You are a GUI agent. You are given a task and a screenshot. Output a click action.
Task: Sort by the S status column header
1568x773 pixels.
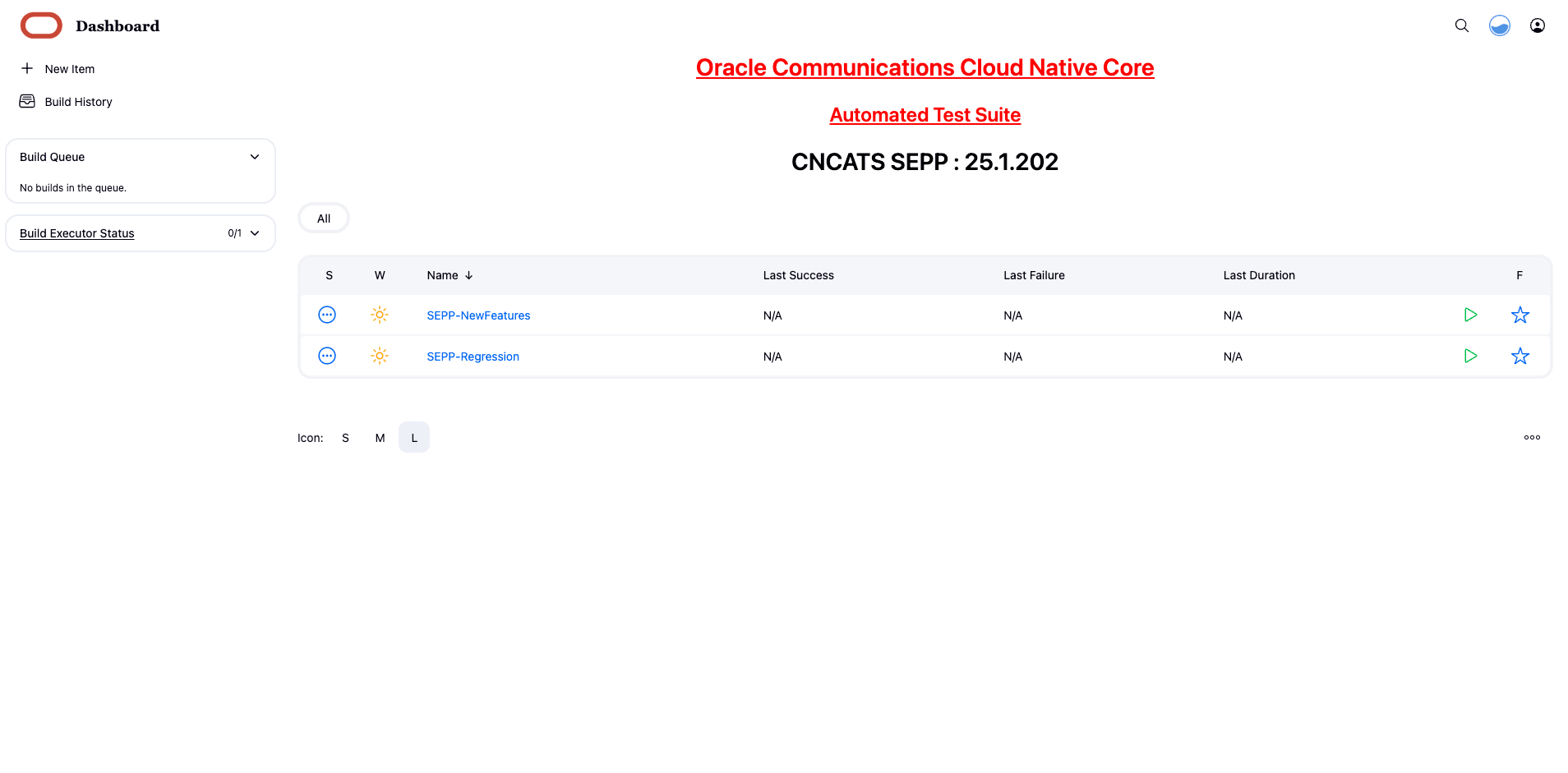coord(329,275)
